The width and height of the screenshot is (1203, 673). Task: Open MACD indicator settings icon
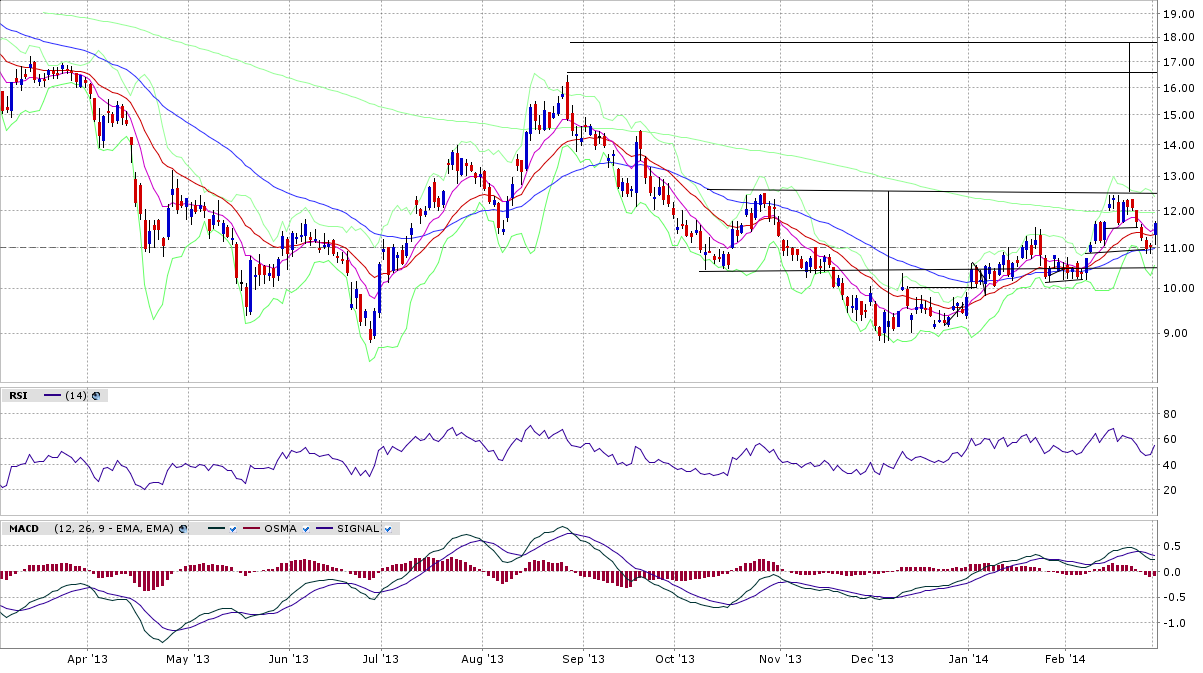[183, 528]
